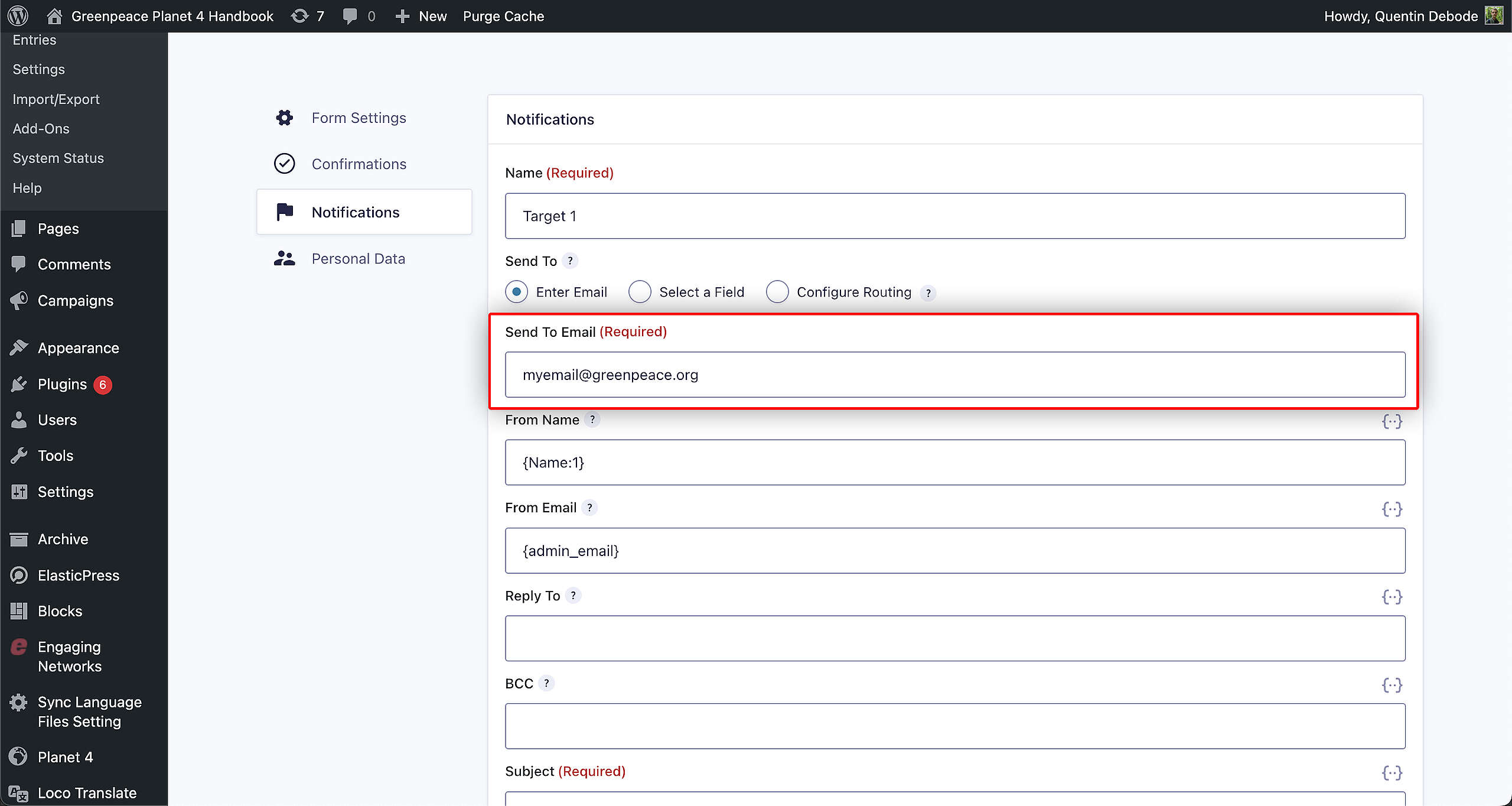Click the Appearance paintbrush icon
Image resolution: width=1512 pixels, height=806 pixels.
coord(19,347)
